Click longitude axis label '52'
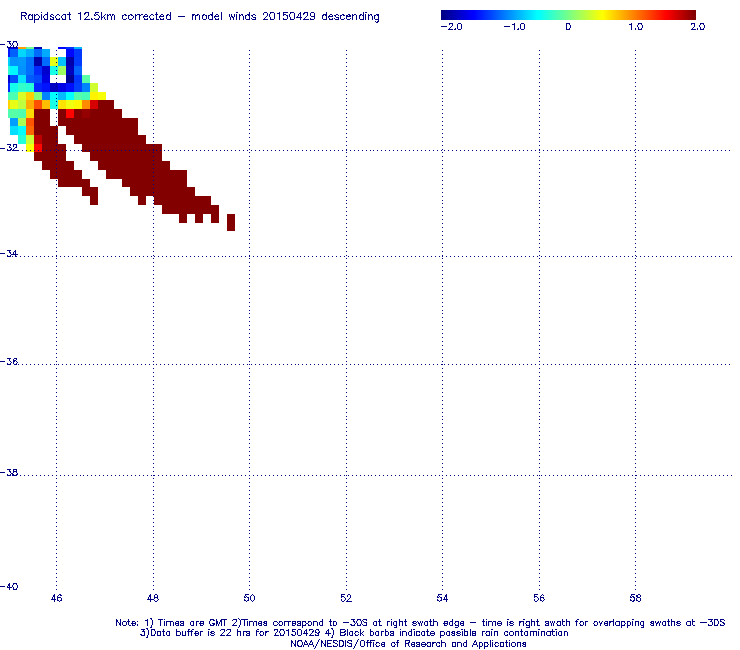The image size is (740, 650). pyautogui.click(x=346, y=599)
